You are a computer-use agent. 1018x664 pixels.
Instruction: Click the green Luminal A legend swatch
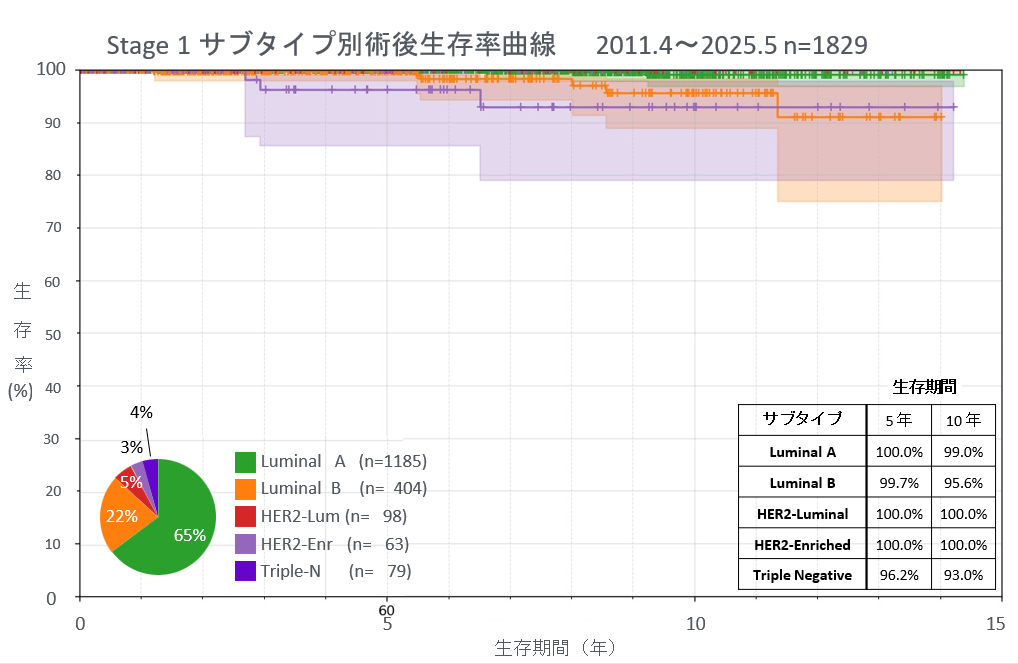245,462
